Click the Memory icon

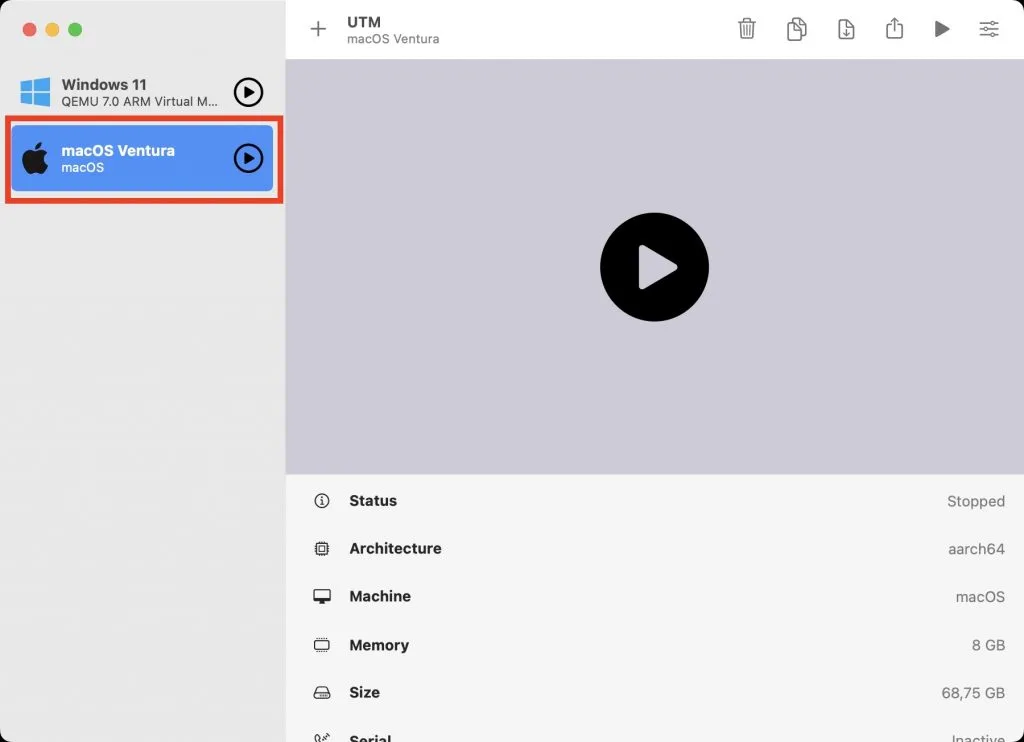coord(322,645)
